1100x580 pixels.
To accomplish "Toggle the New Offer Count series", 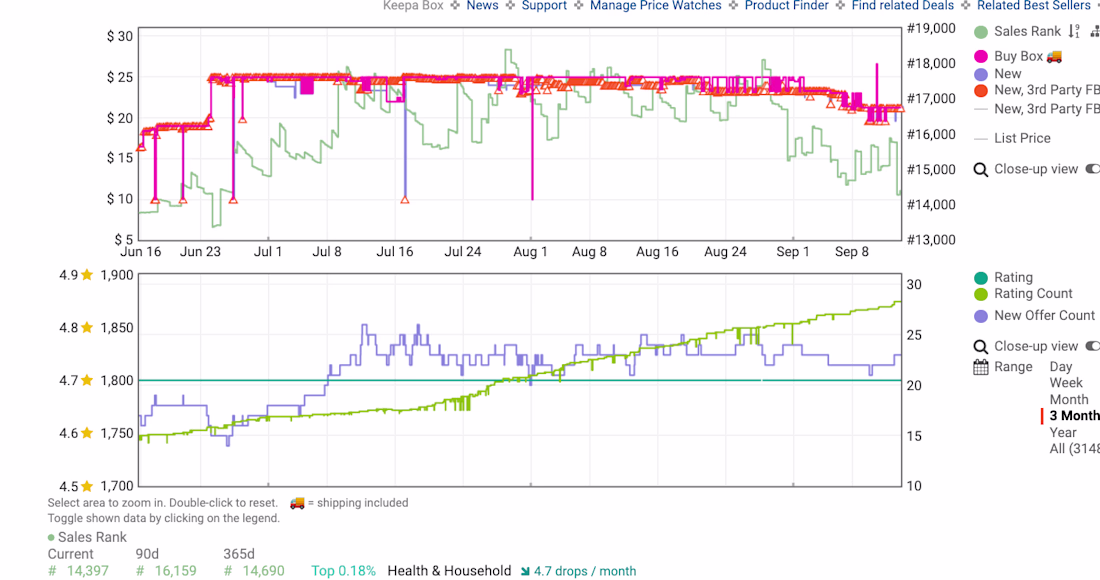I will pos(1044,316).
